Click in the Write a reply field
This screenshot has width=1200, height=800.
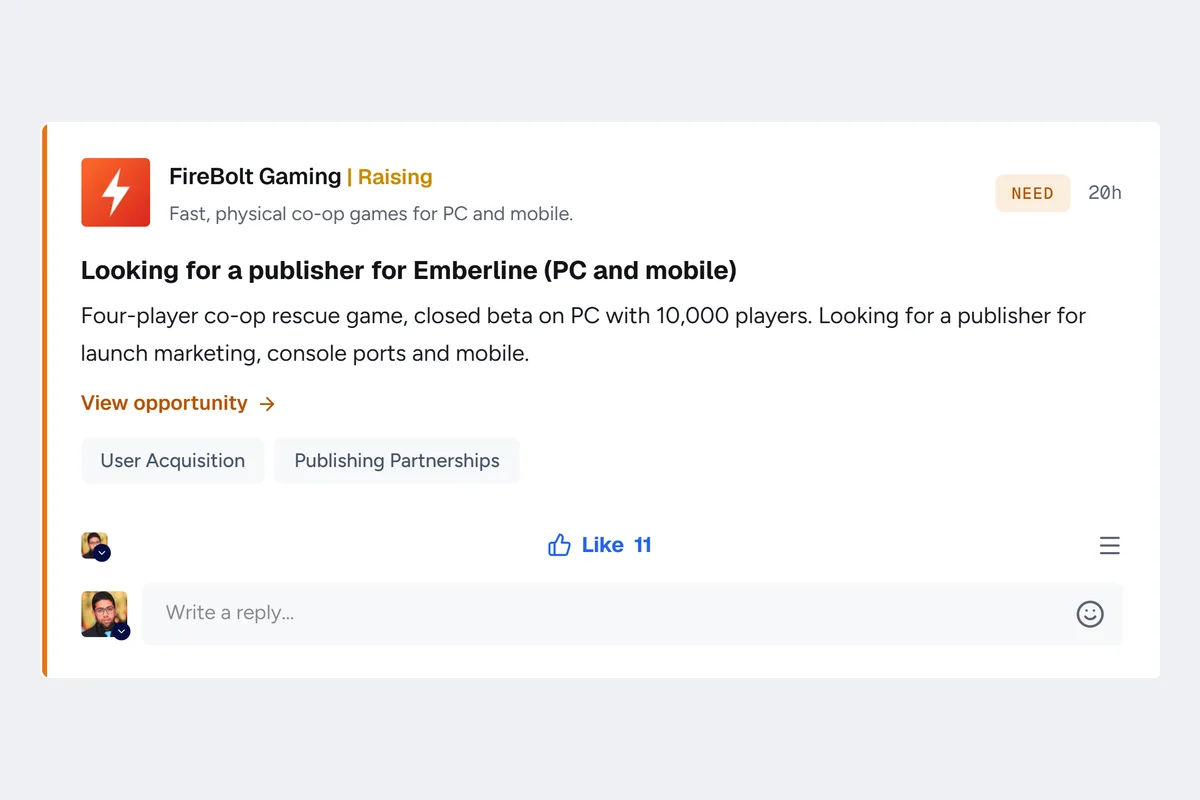(x=632, y=613)
